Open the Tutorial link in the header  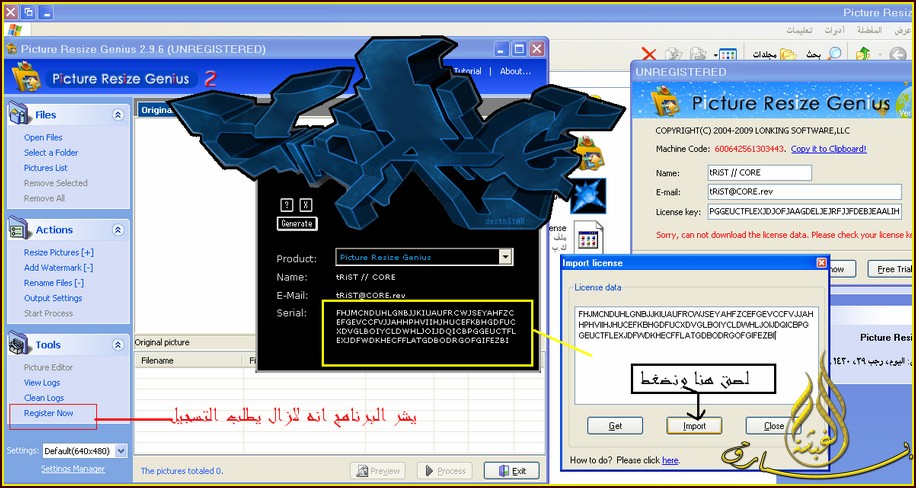point(467,71)
